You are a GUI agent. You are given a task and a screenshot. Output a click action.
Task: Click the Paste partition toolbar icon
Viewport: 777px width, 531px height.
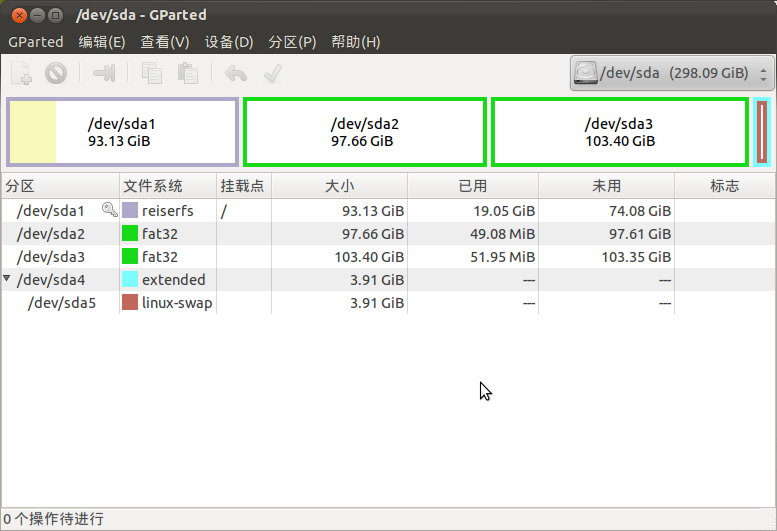pyautogui.click(x=188, y=73)
